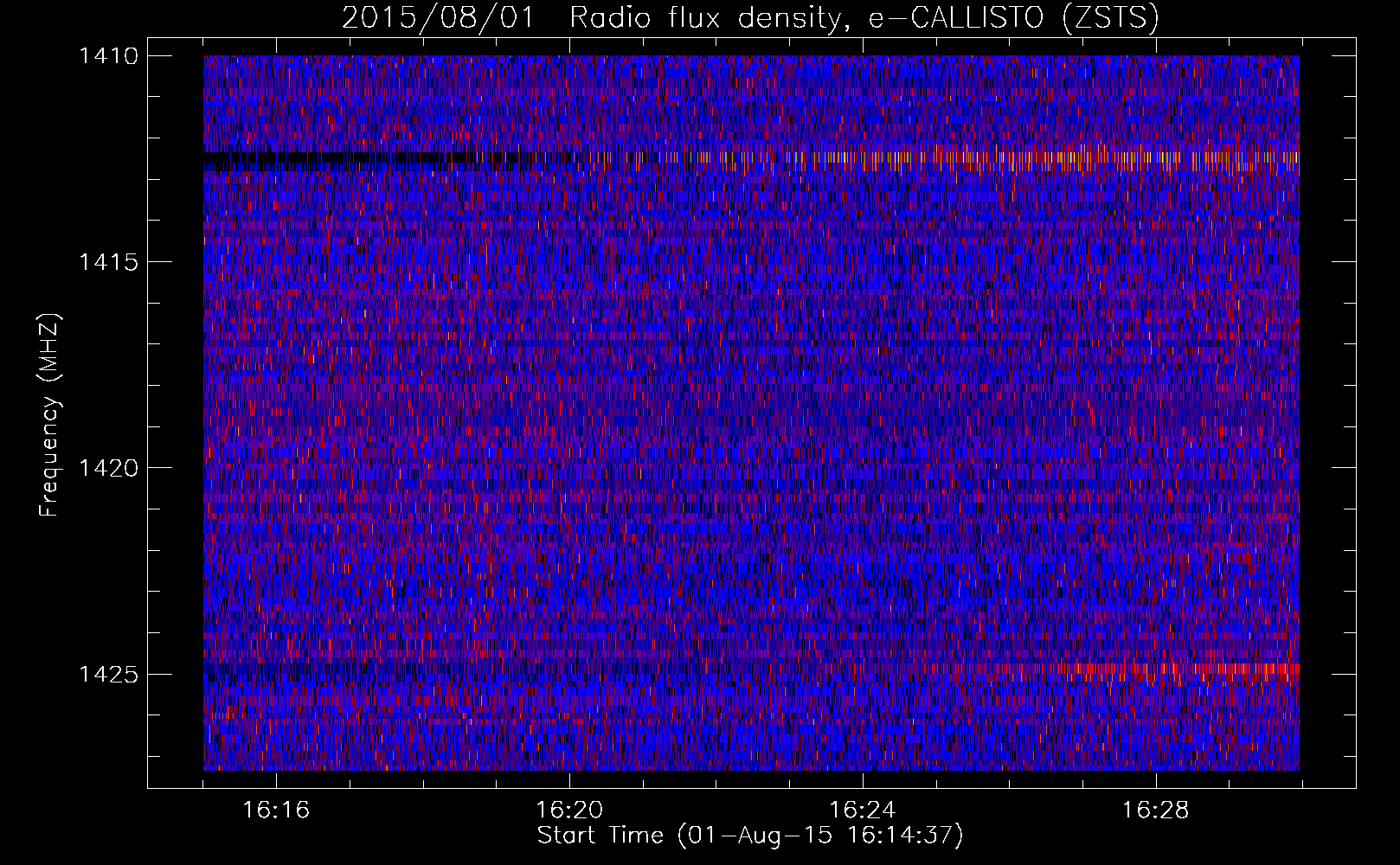Viewport: 1400px width, 865px height.
Task: Click the 1420 frequency tick label
Action: [108, 468]
